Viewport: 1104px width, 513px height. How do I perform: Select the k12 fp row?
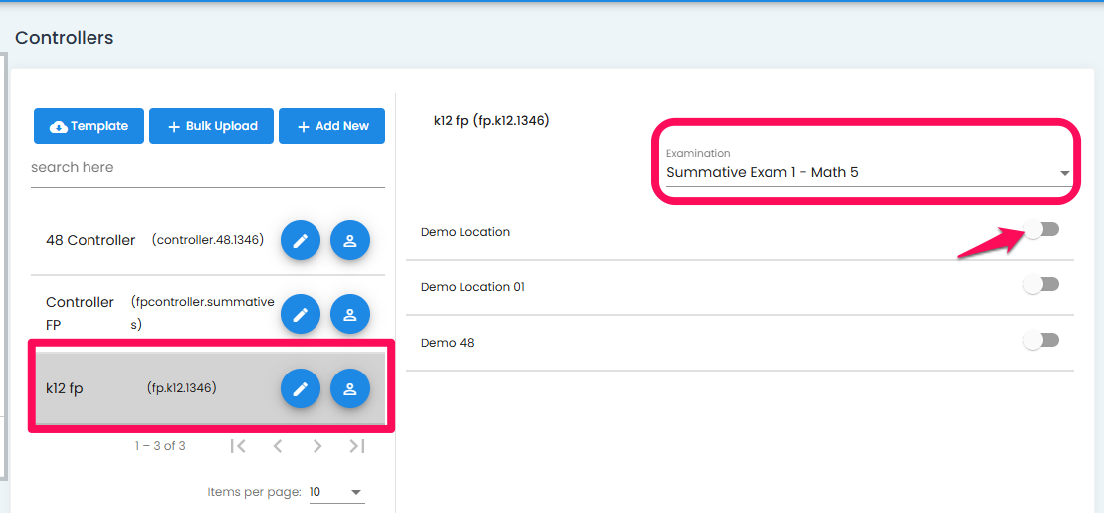pos(208,388)
